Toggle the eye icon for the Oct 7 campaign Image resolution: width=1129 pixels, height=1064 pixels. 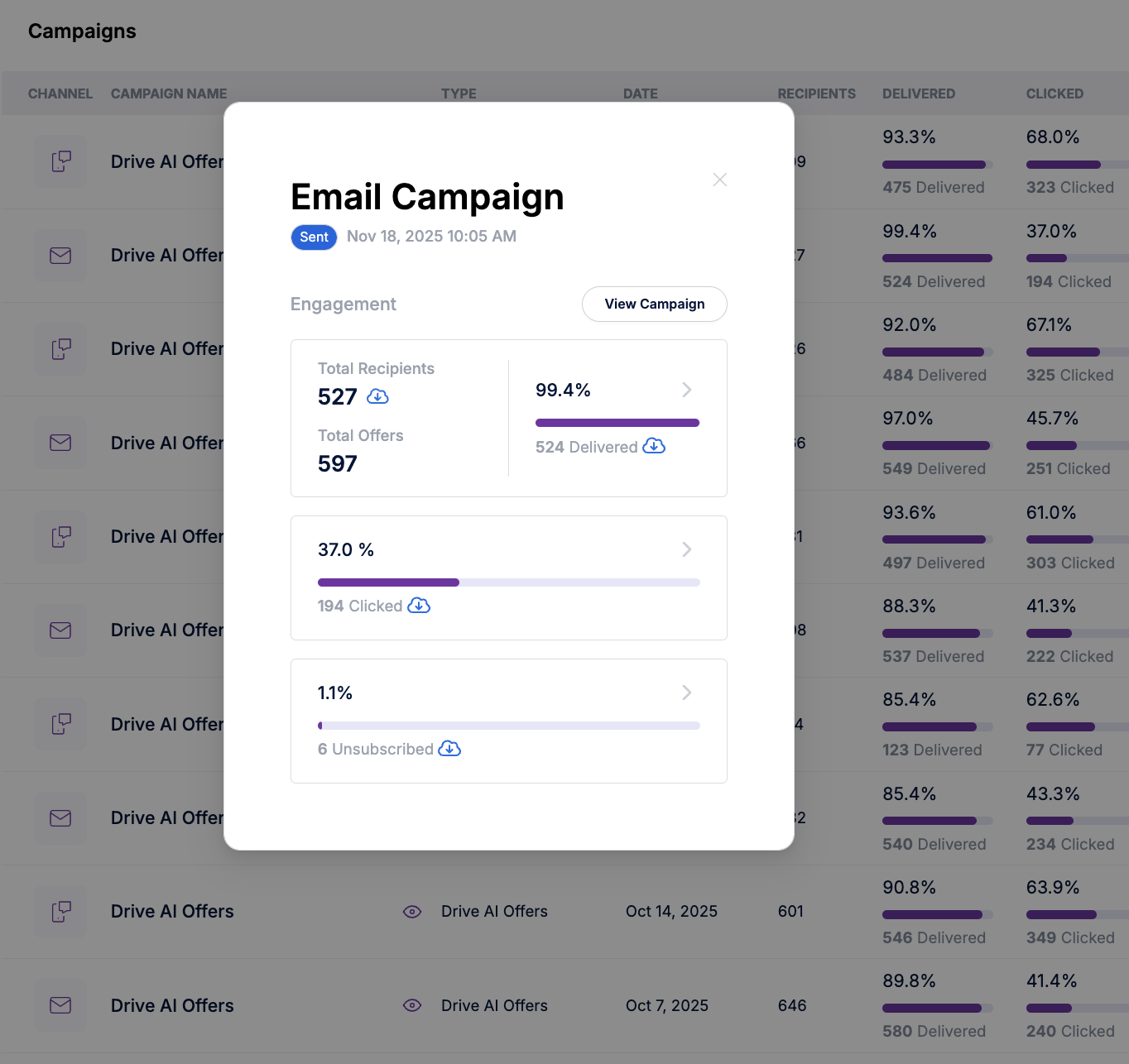[x=412, y=1005]
